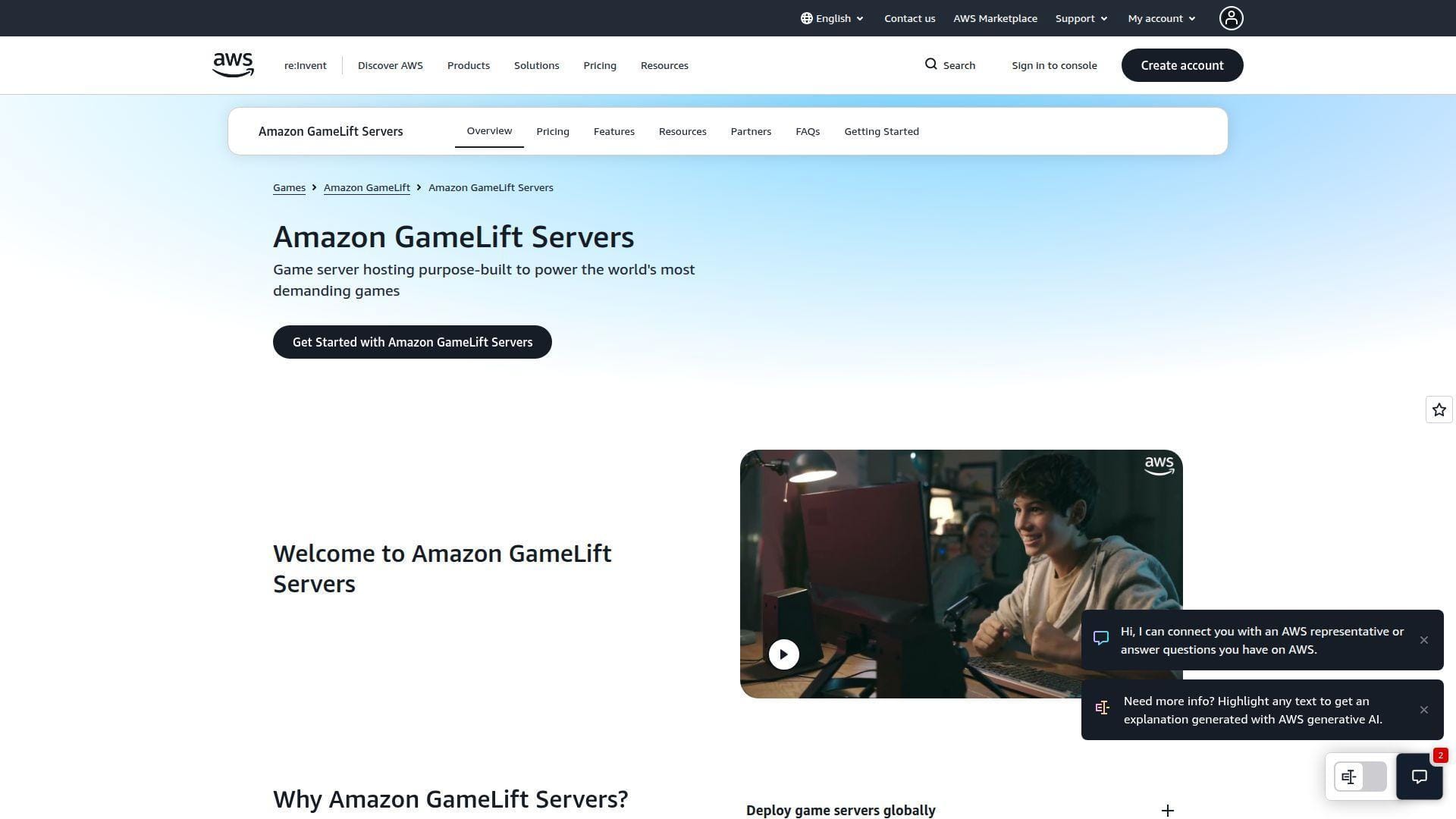This screenshot has height=819, width=1456.
Task: Select the Overview tab
Action: pos(489,131)
